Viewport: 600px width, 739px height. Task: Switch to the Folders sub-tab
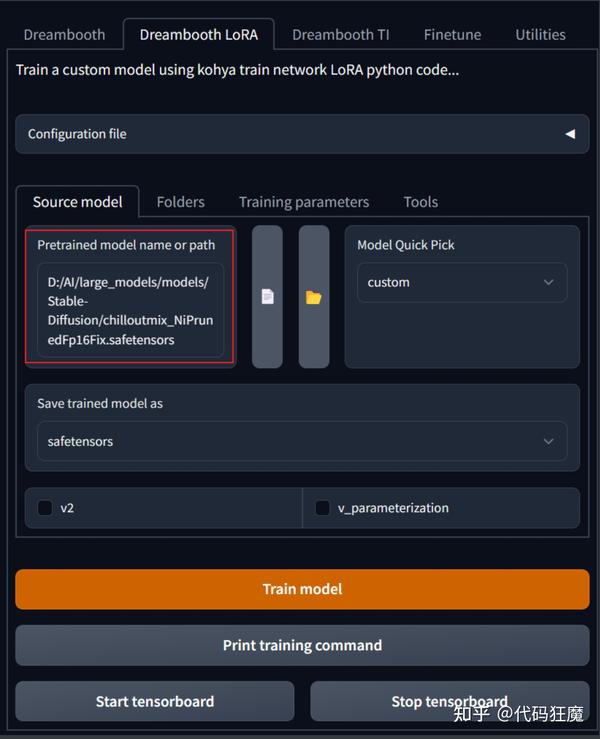pos(180,202)
